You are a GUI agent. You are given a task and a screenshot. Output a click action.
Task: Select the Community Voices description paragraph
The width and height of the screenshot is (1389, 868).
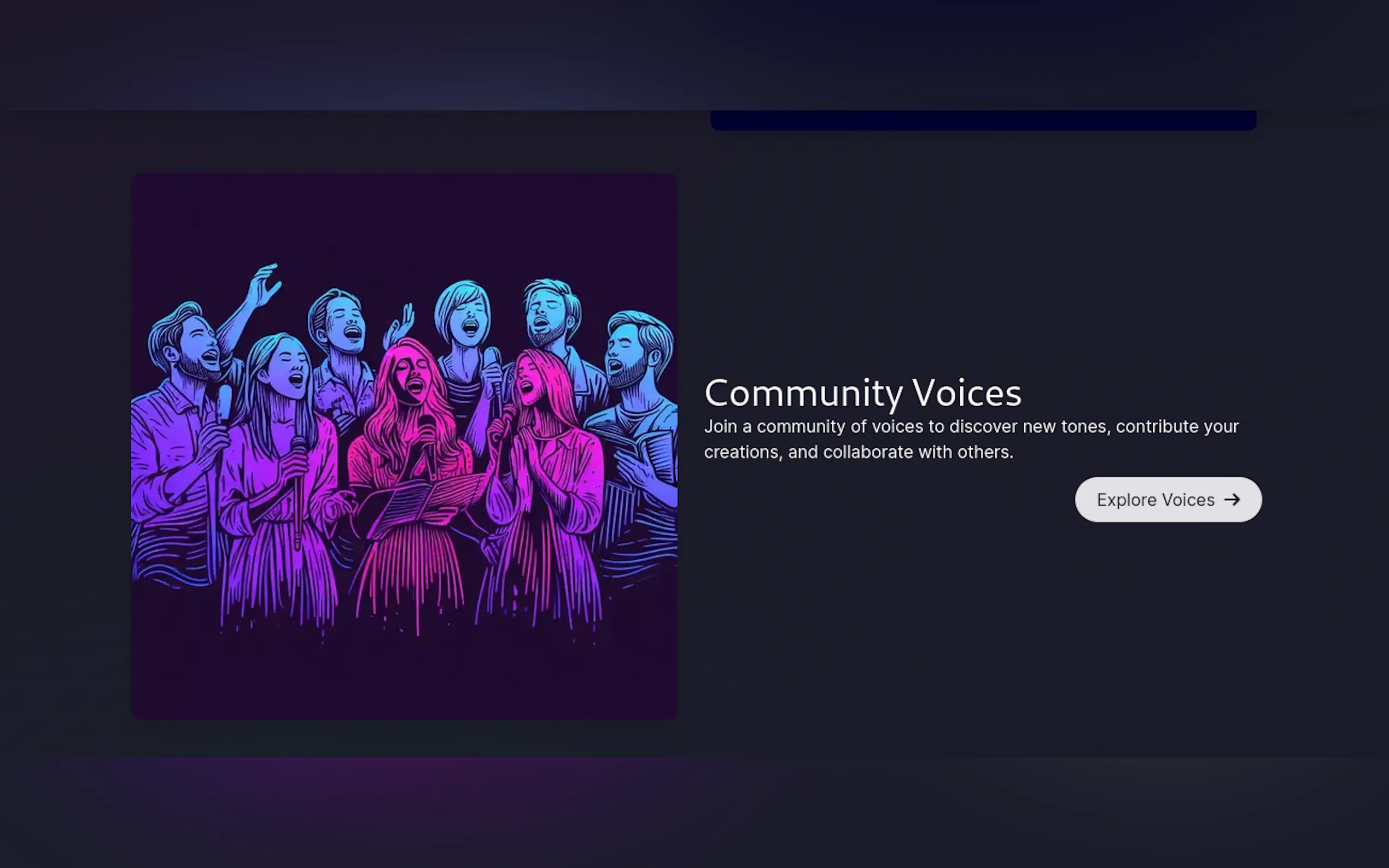971,439
